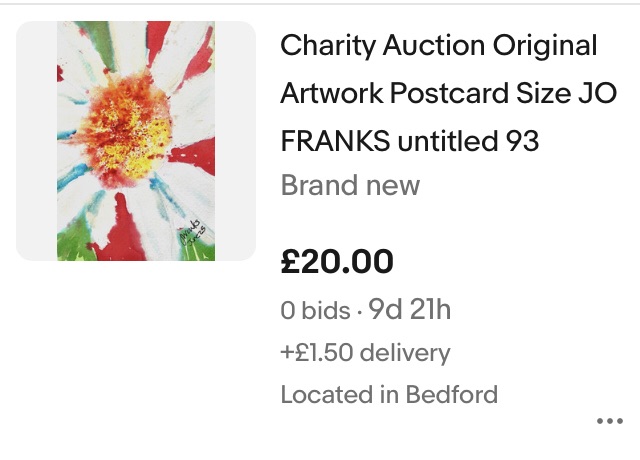Click 'FRANKS untitled 93' in the title
The width and height of the screenshot is (640, 460).
pyautogui.click(x=410, y=141)
